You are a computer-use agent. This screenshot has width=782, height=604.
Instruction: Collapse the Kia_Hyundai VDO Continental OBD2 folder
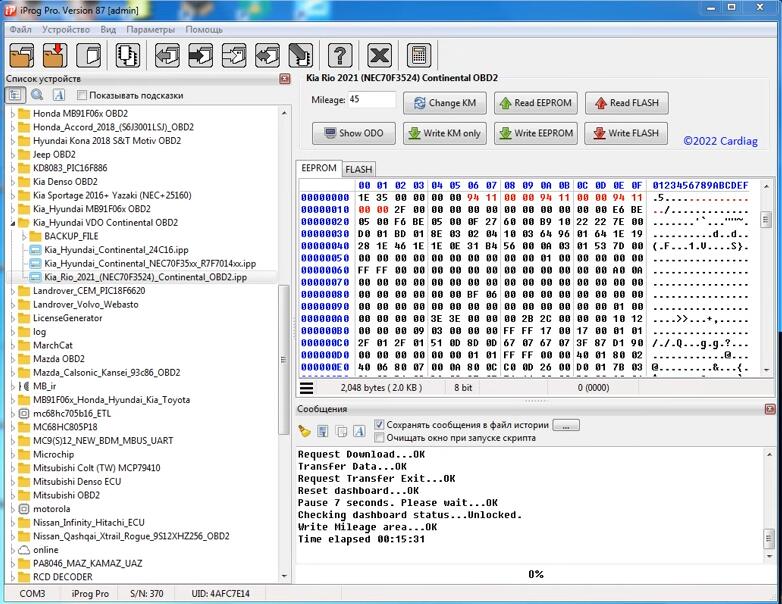point(12,223)
